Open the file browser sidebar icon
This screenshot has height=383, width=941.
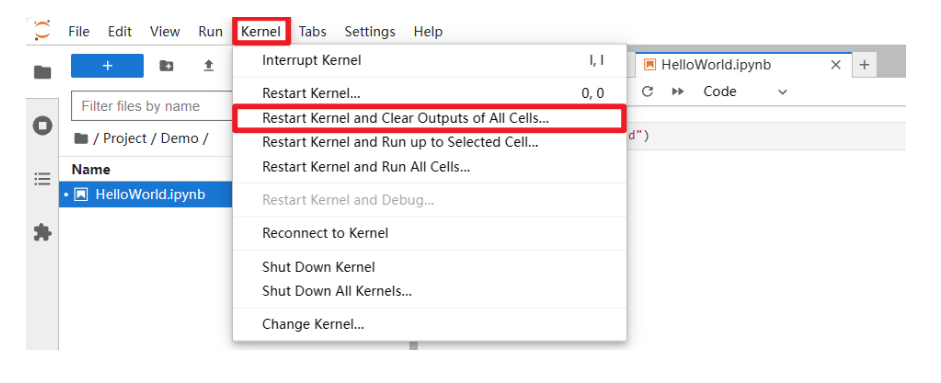pos(42,73)
